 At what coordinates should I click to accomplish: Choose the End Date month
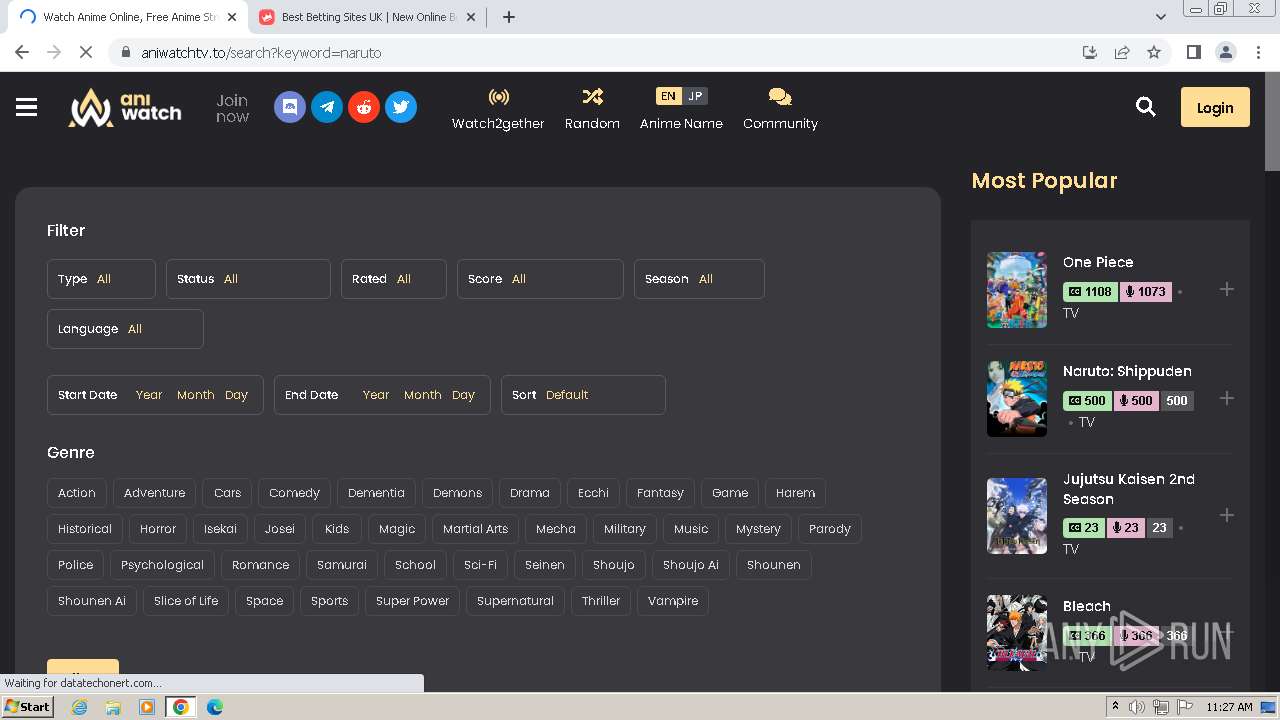click(x=422, y=395)
